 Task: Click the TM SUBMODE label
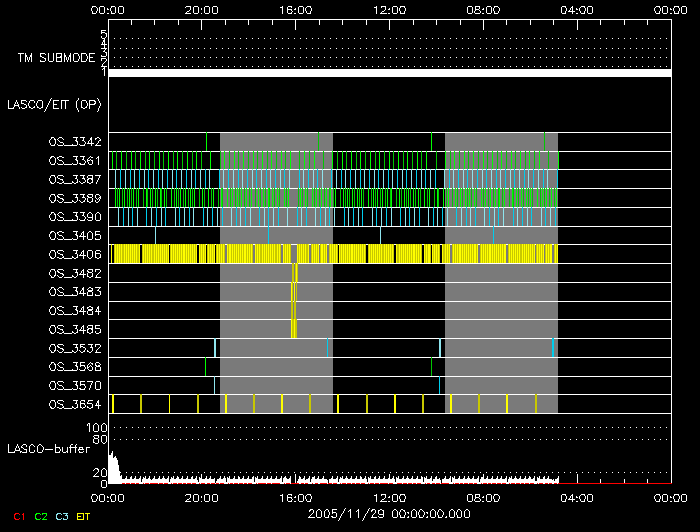coord(56,58)
